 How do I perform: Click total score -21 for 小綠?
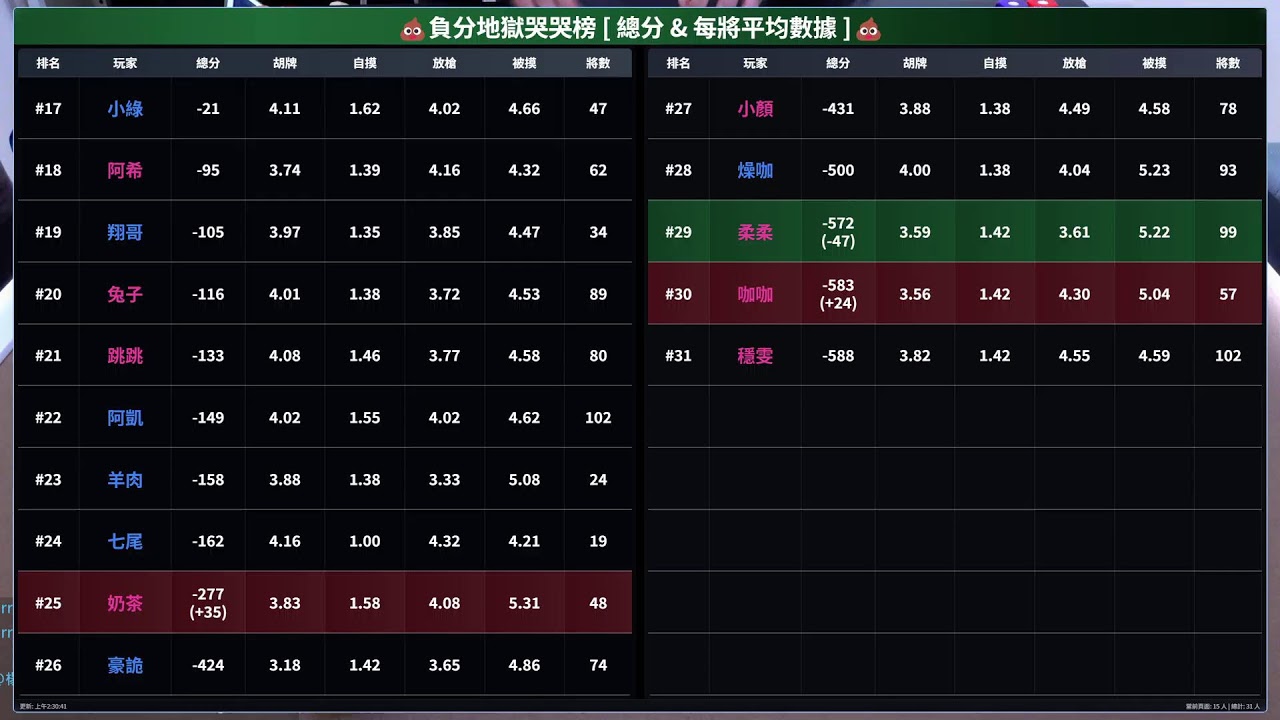[x=208, y=108]
